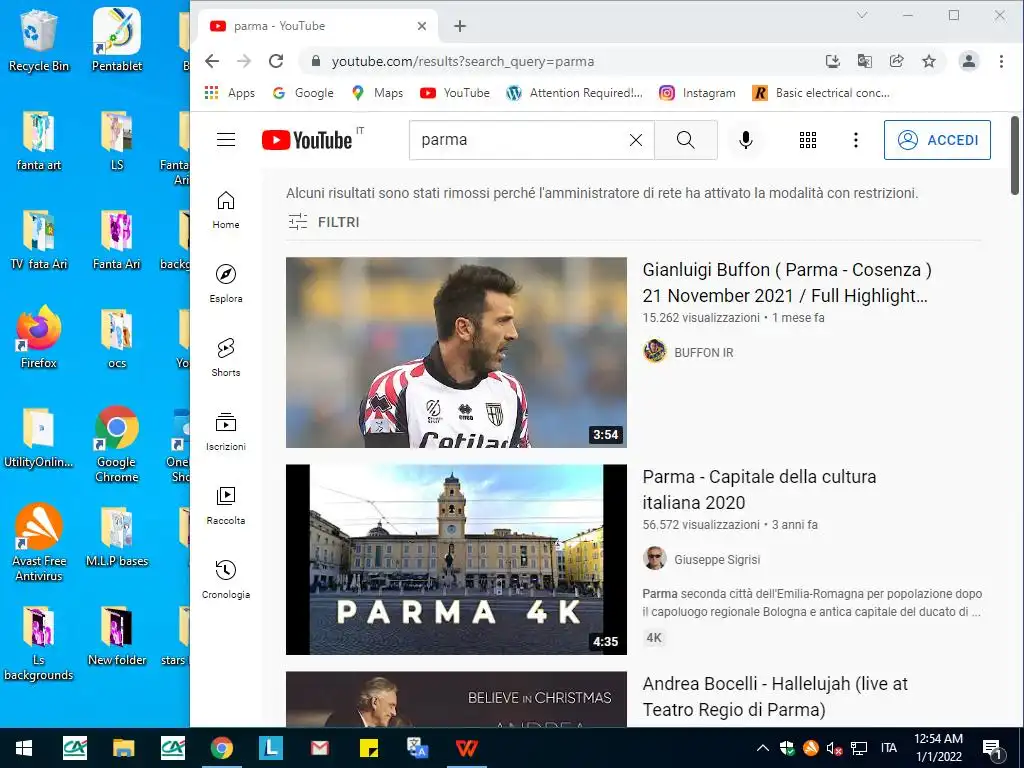Visit the BUFFON IR channel

(x=703, y=353)
